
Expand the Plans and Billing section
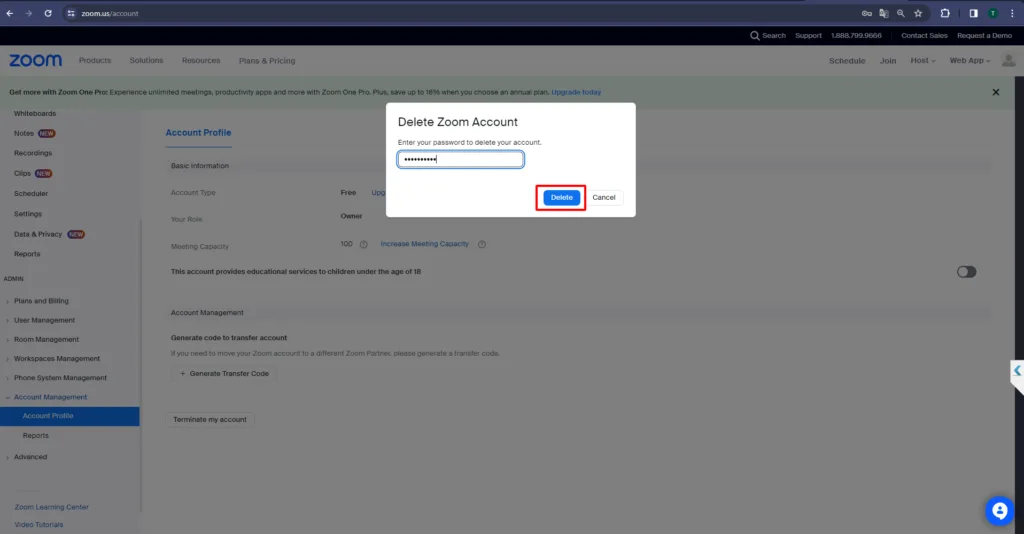click(41, 301)
